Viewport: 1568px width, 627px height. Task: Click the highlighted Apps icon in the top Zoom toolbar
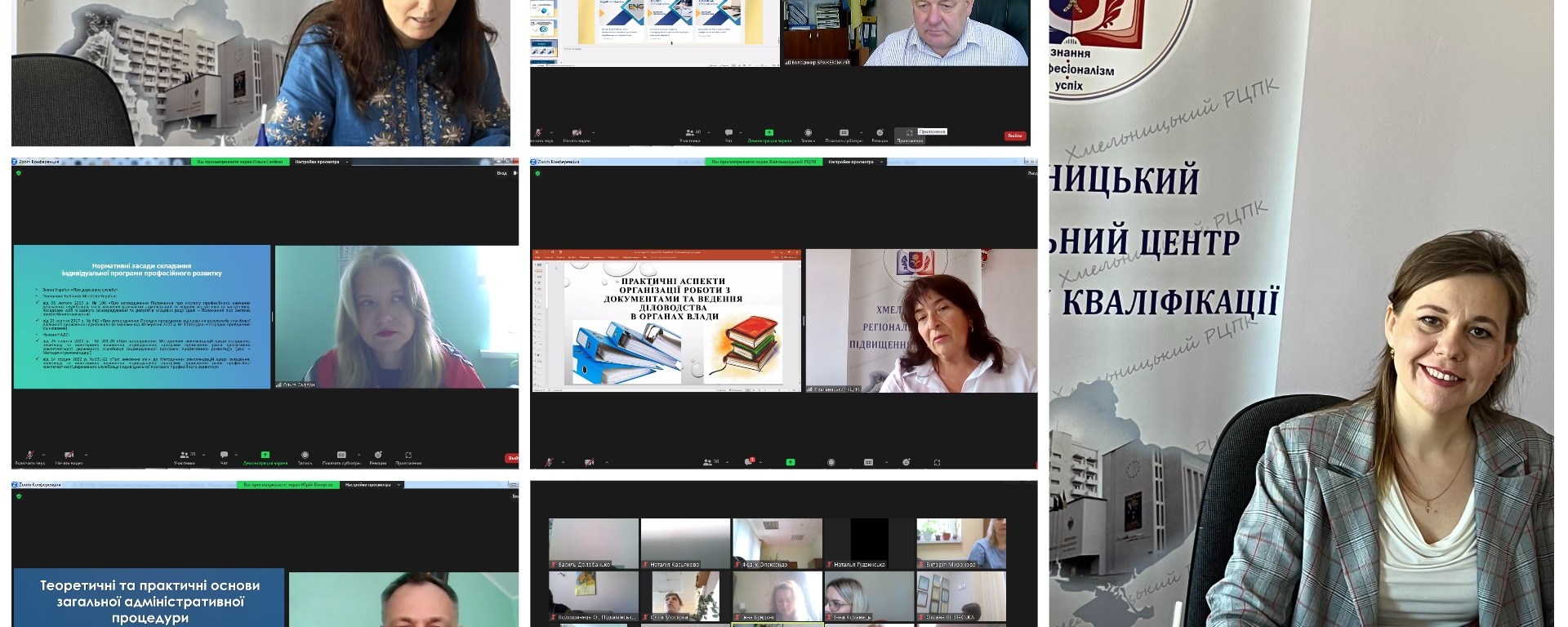(909, 133)
